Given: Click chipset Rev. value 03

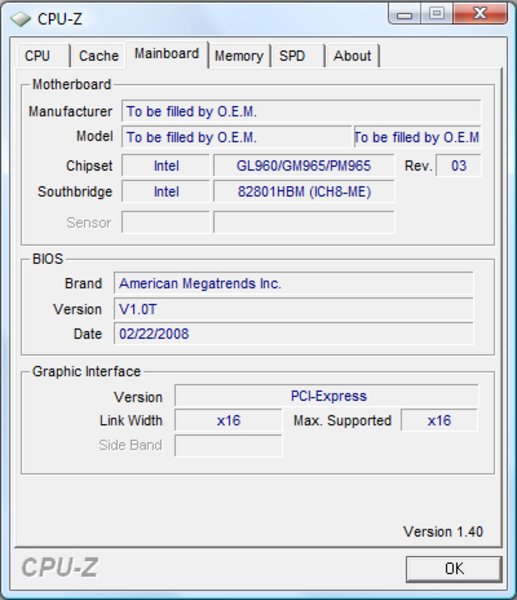Looking at the screenshot, I should (458, 166).
